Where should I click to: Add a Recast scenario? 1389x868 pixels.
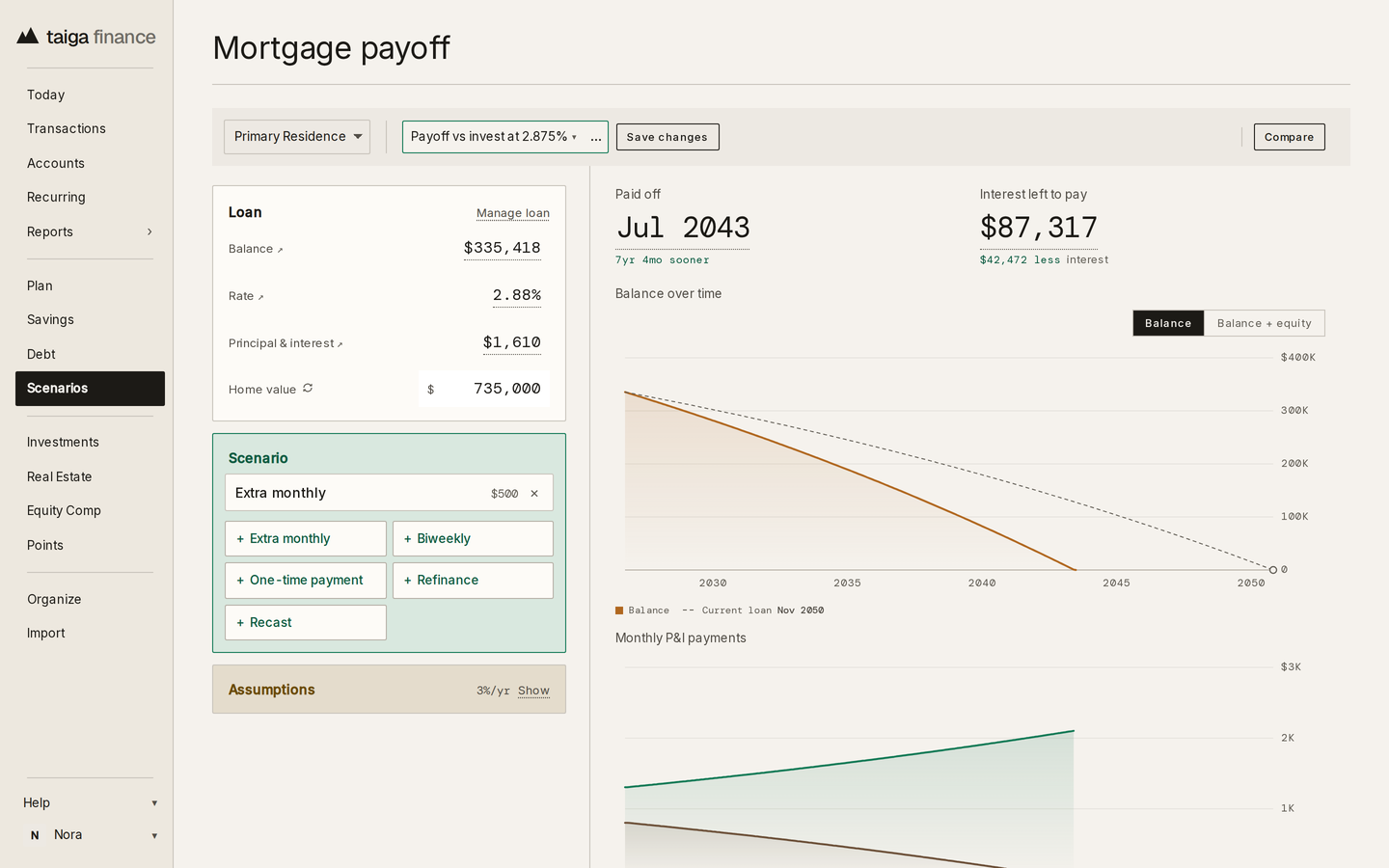(306, 622)
